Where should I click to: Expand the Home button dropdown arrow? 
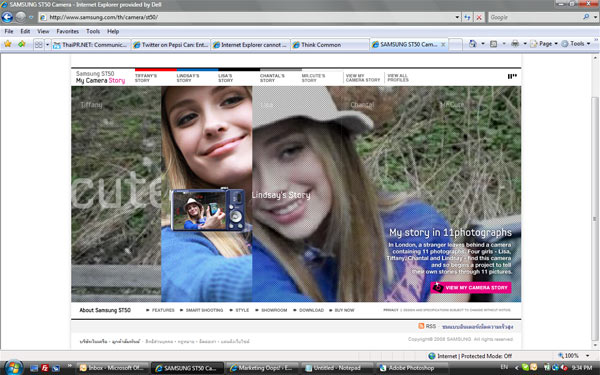click(483, 44)
